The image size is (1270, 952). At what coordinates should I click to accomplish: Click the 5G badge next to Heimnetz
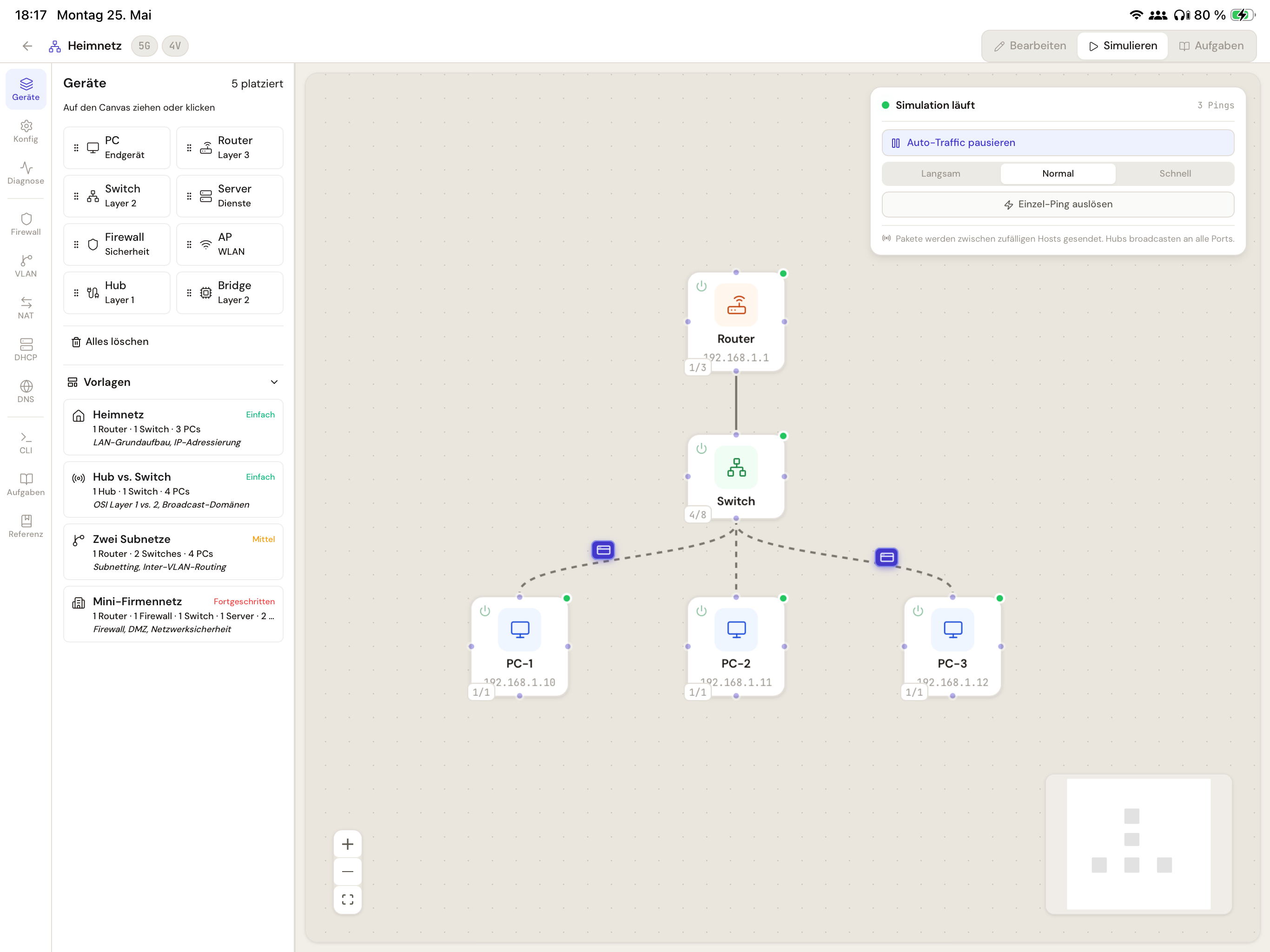tap(144, 46)
